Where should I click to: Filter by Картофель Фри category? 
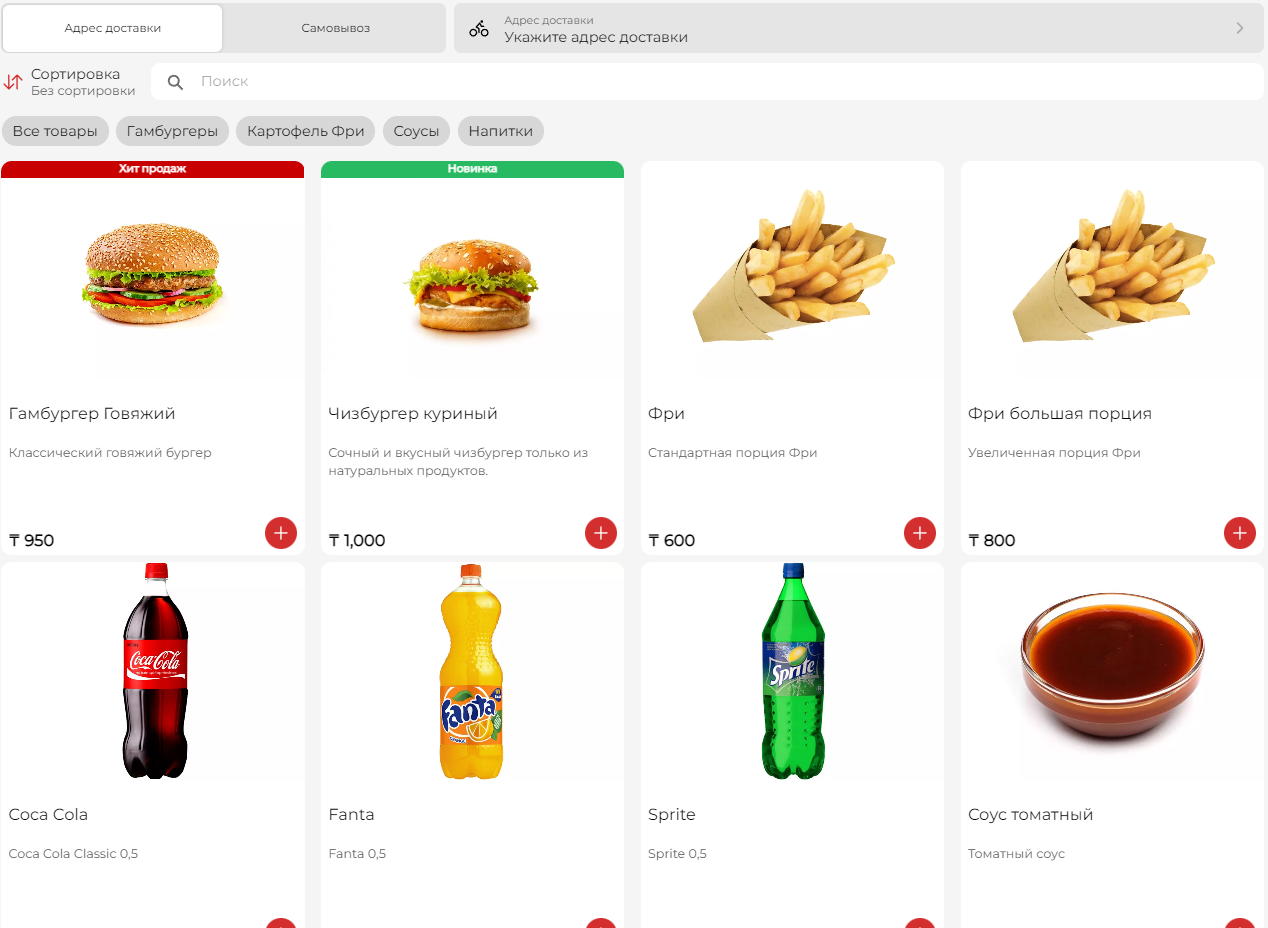(x=306, y=131)
